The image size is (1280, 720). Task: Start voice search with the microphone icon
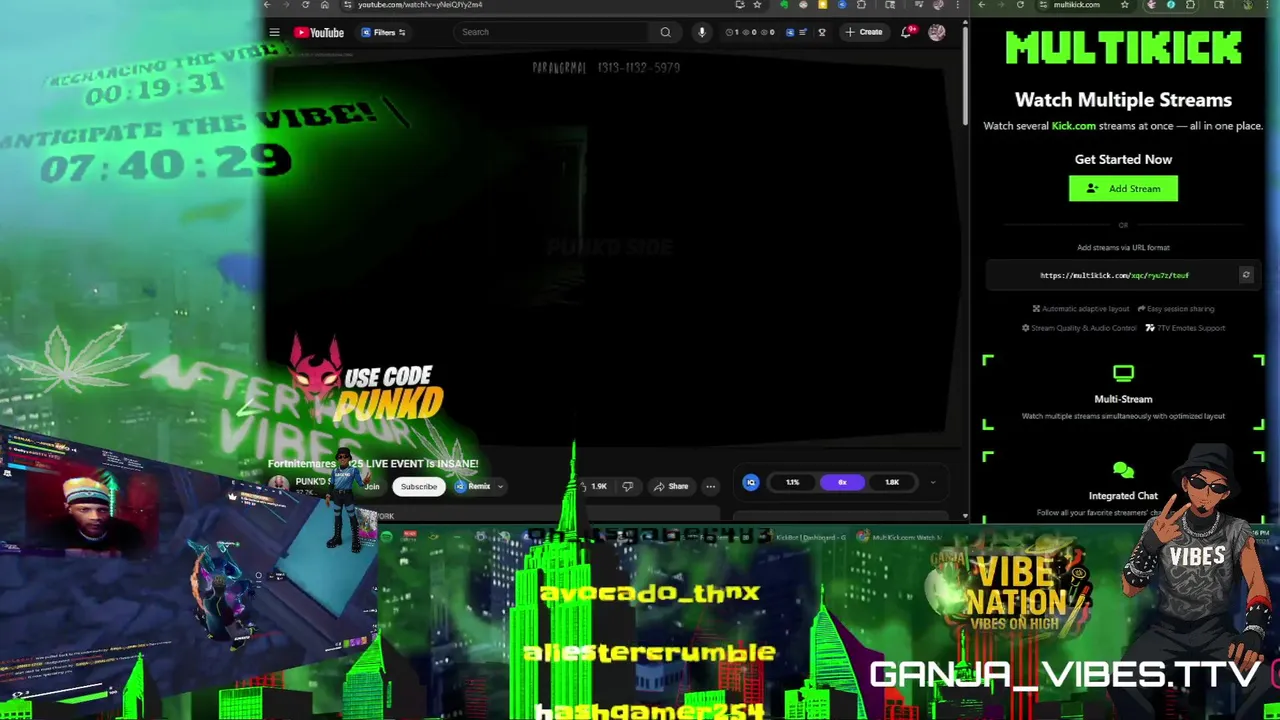[x=701, y=32]
